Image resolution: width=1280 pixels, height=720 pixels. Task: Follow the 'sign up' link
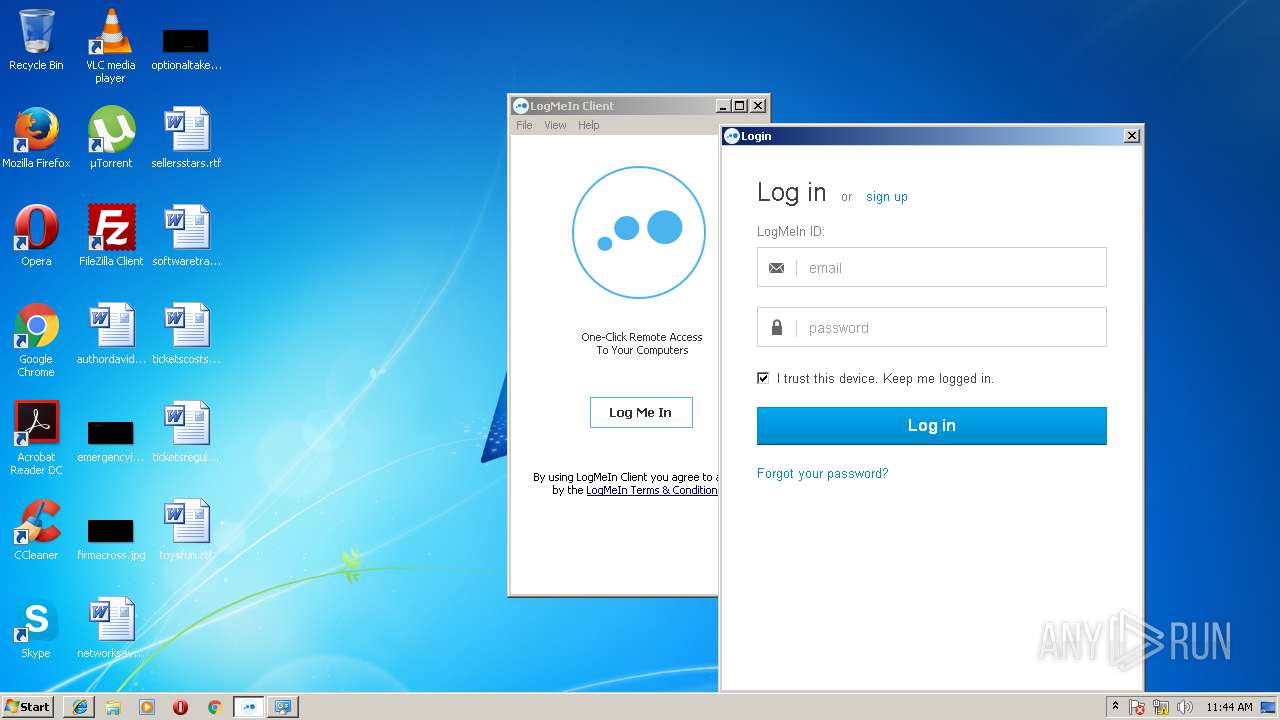click(887, 197)
